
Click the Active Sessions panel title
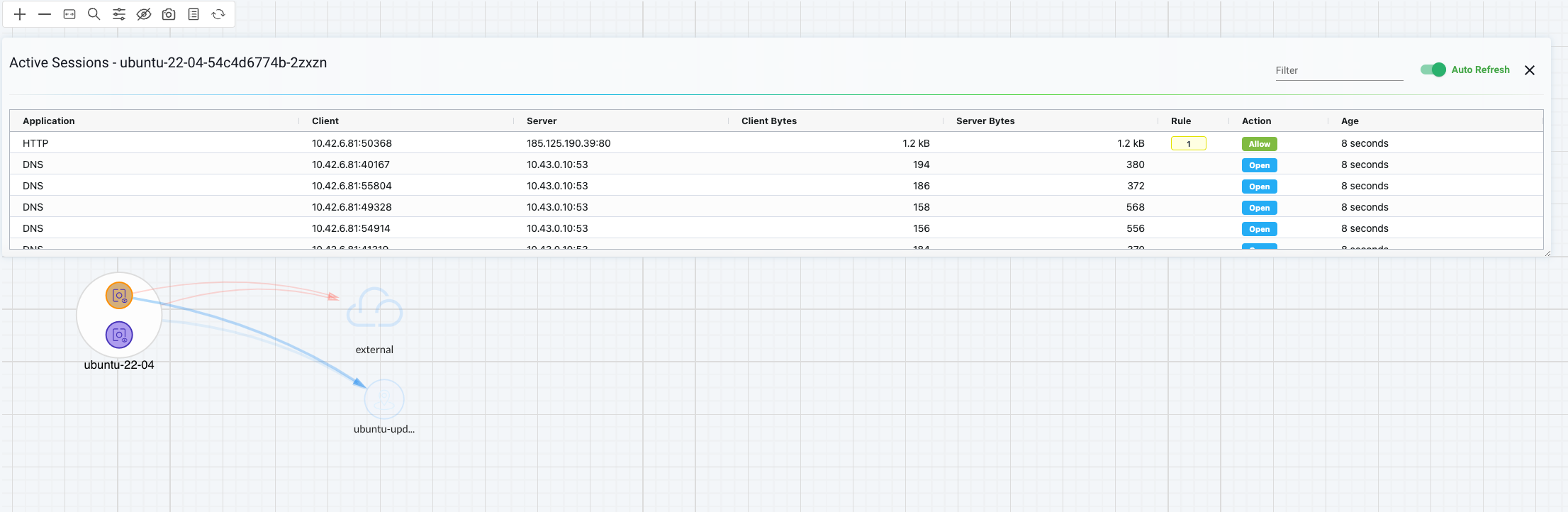click(168, 62)
